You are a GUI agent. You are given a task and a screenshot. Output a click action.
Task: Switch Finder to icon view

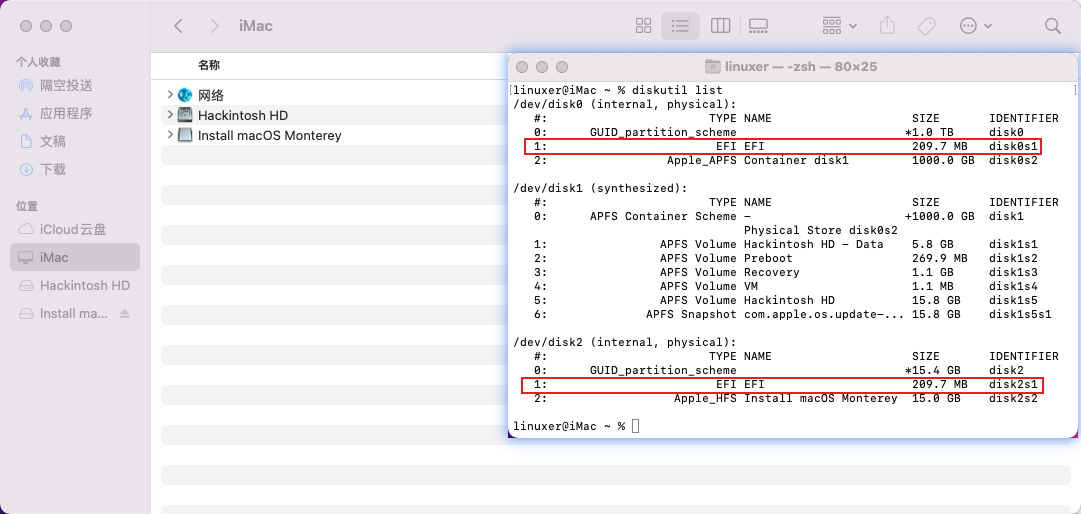644,26
